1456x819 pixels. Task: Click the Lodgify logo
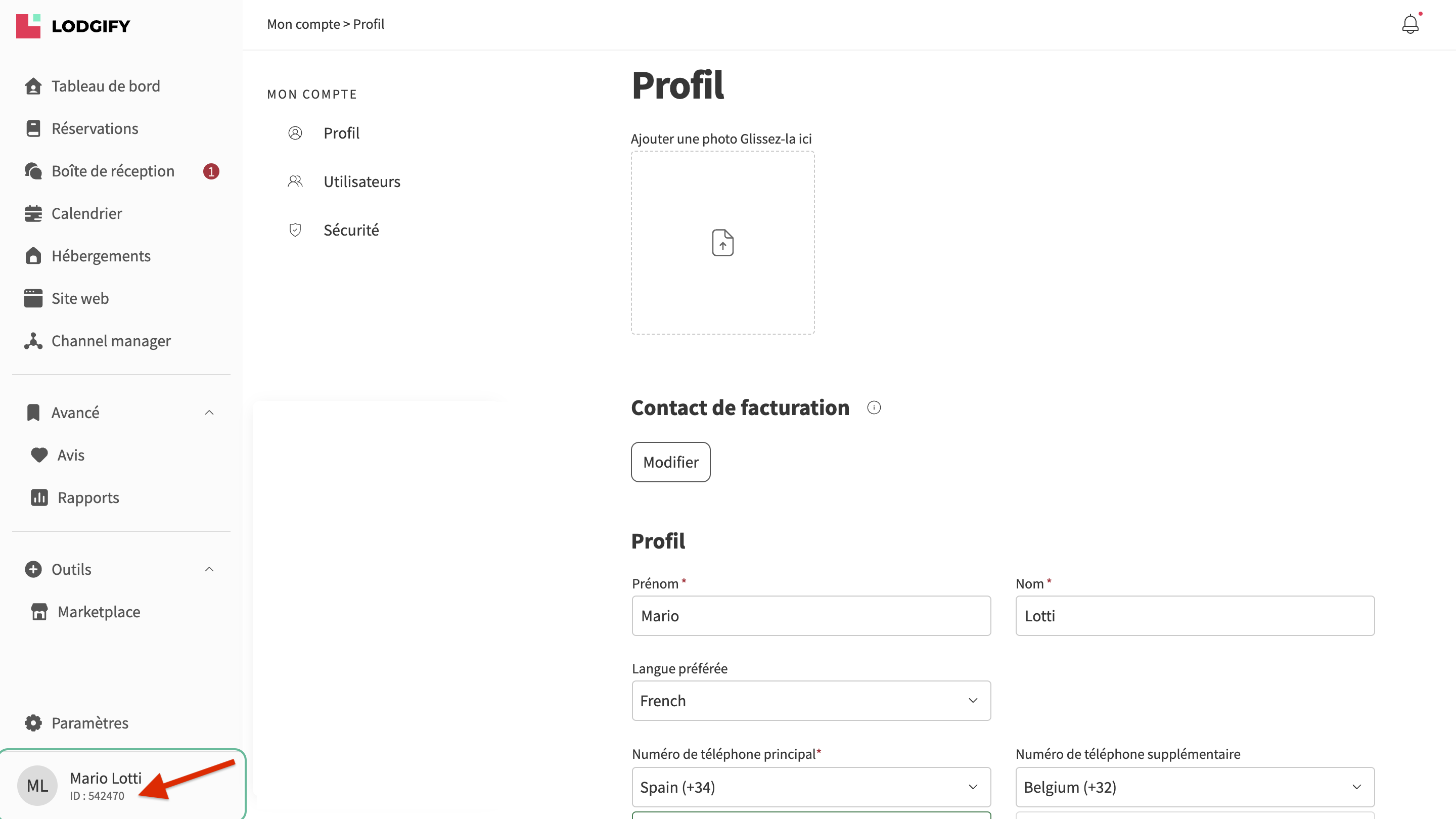click(x=73, y=26)
